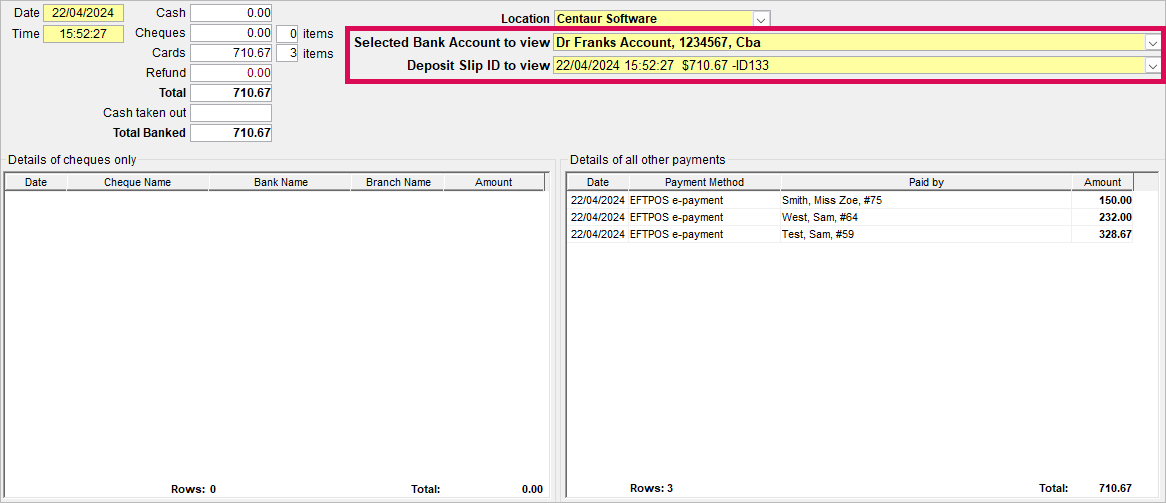Click the Details of all other payments label
The image size is (1166, 503).
point(648,159)
